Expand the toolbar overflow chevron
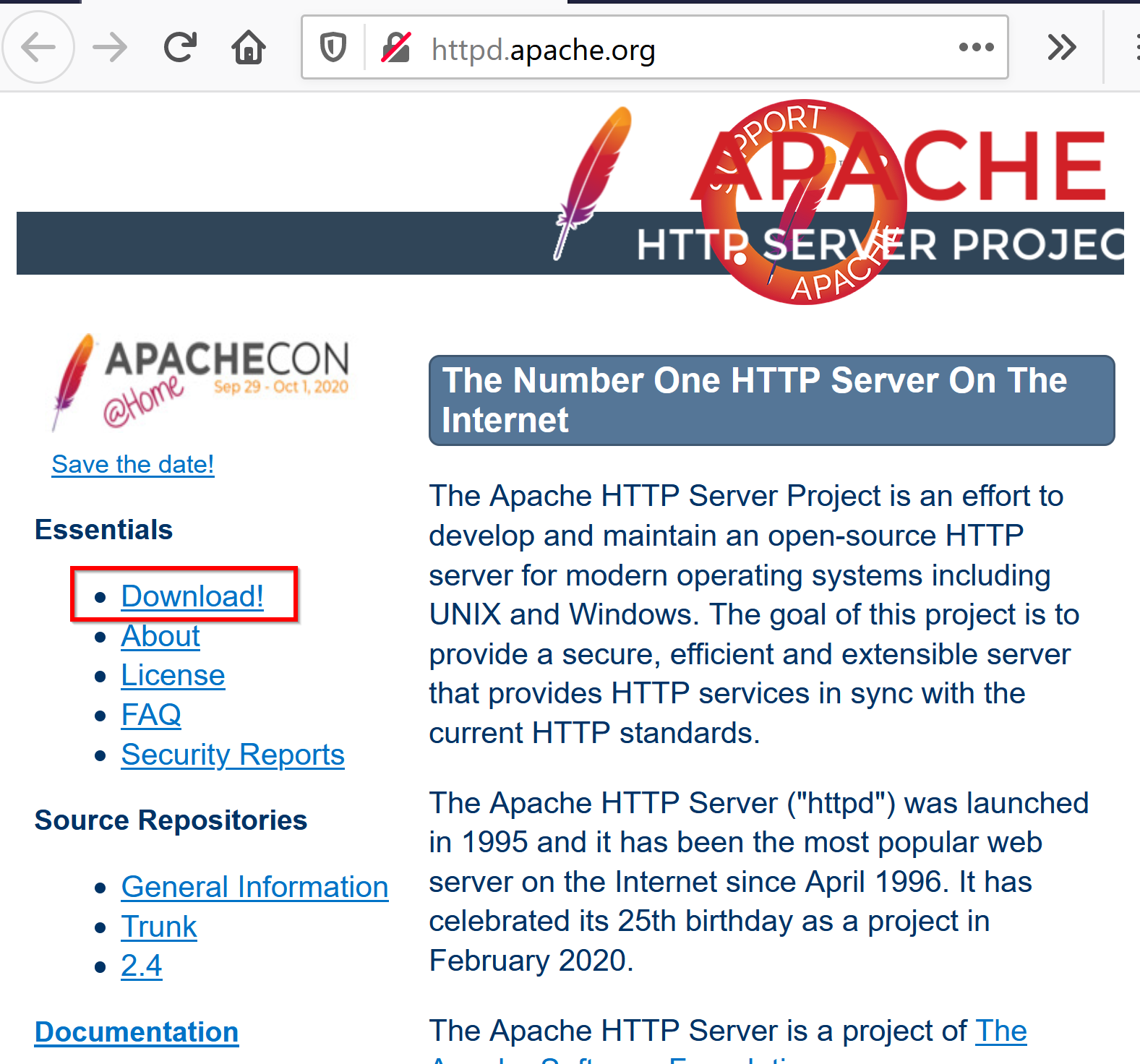 pyautogui.click(x=1062, y=48)
